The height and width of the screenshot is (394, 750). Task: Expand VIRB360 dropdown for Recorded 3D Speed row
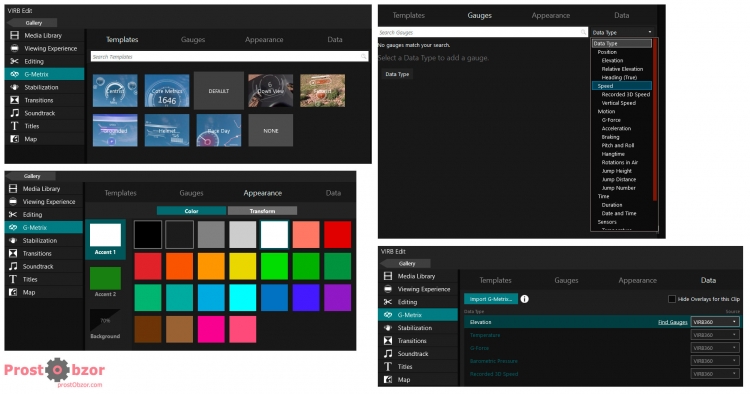[715, 373]
